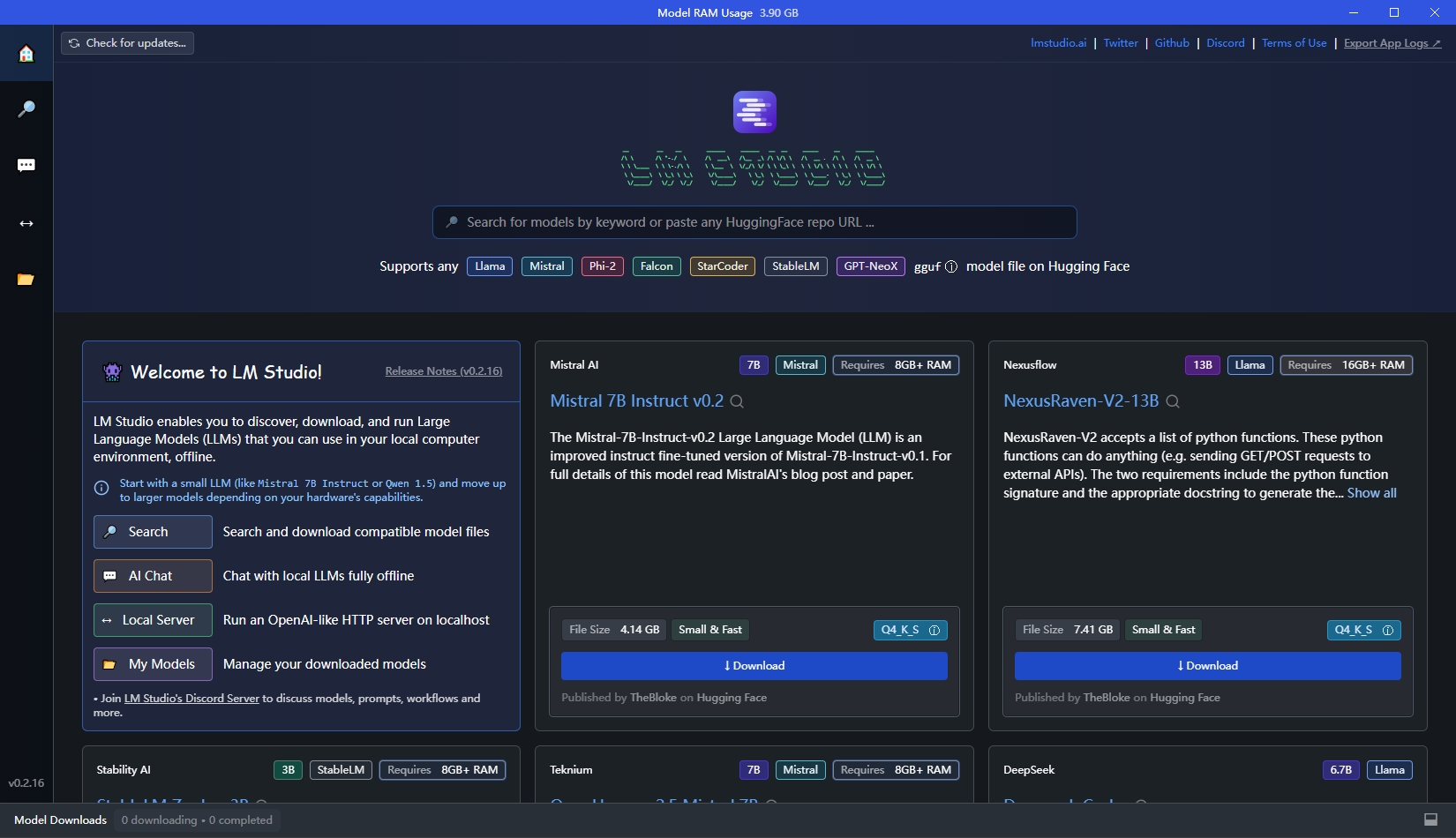Click the Mistral badge on Teknium card
This screenshot has width=1456, height=838.
pyautogui.click(x=800, y=770)
